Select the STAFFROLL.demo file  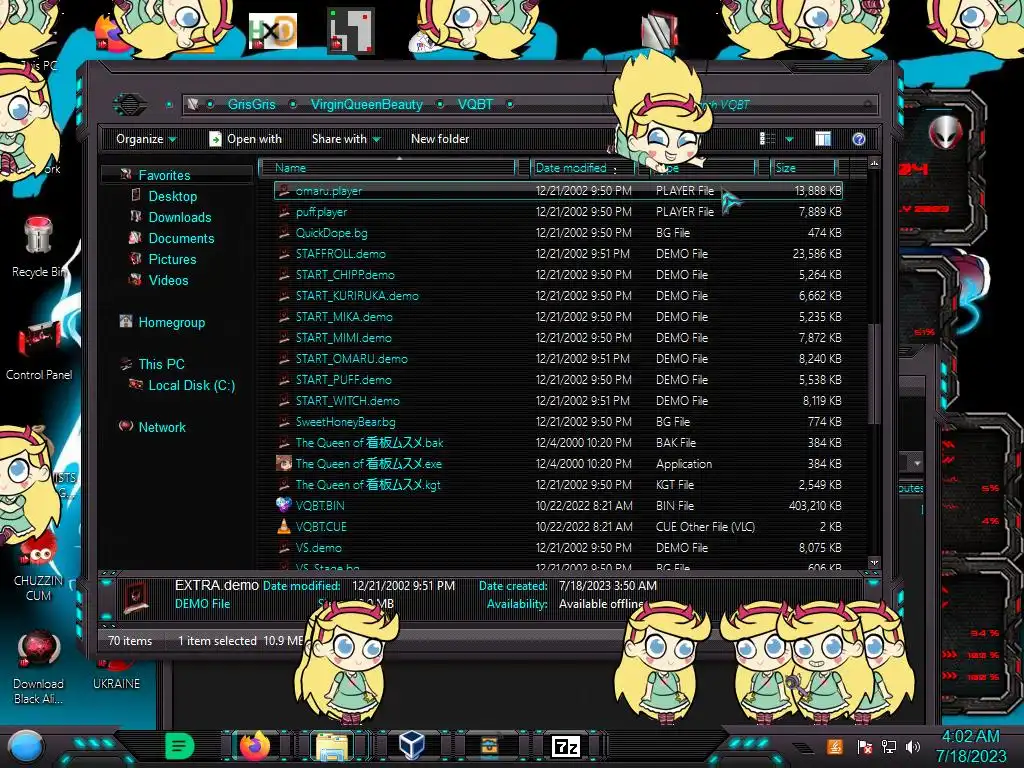tap(558, 253)
